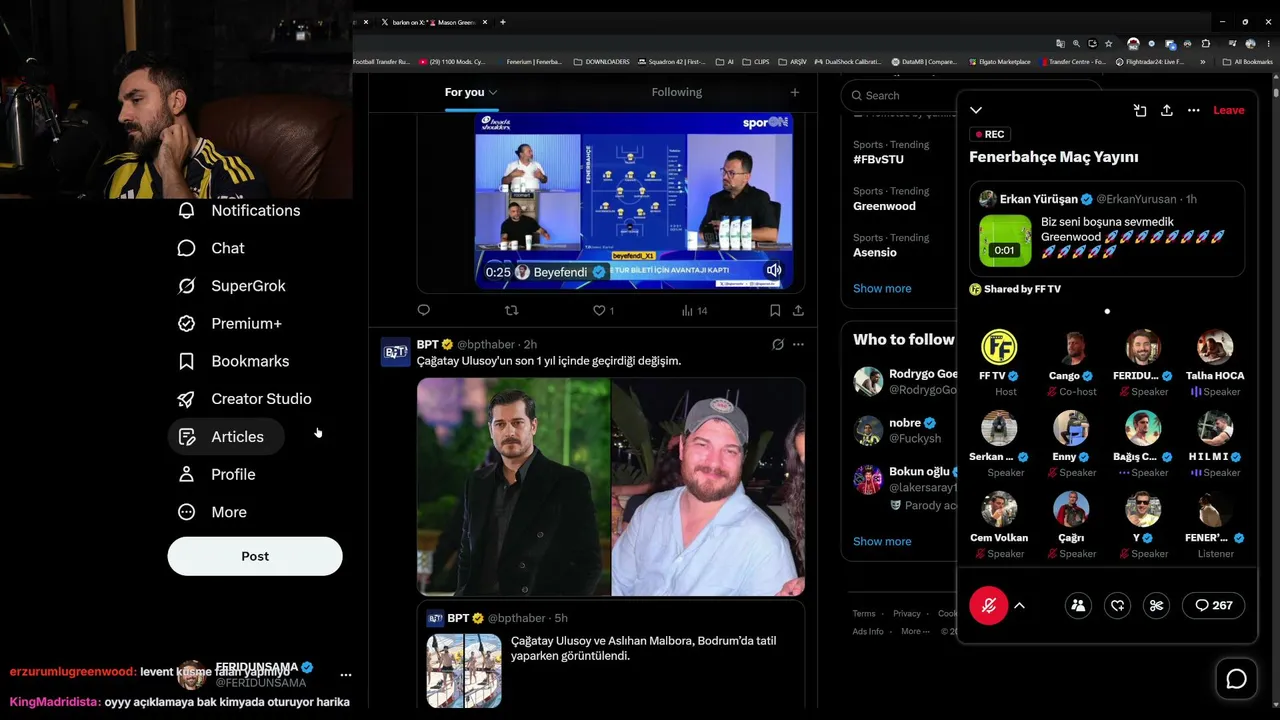Unmute the Beyefendi video sound

[774, 270]
